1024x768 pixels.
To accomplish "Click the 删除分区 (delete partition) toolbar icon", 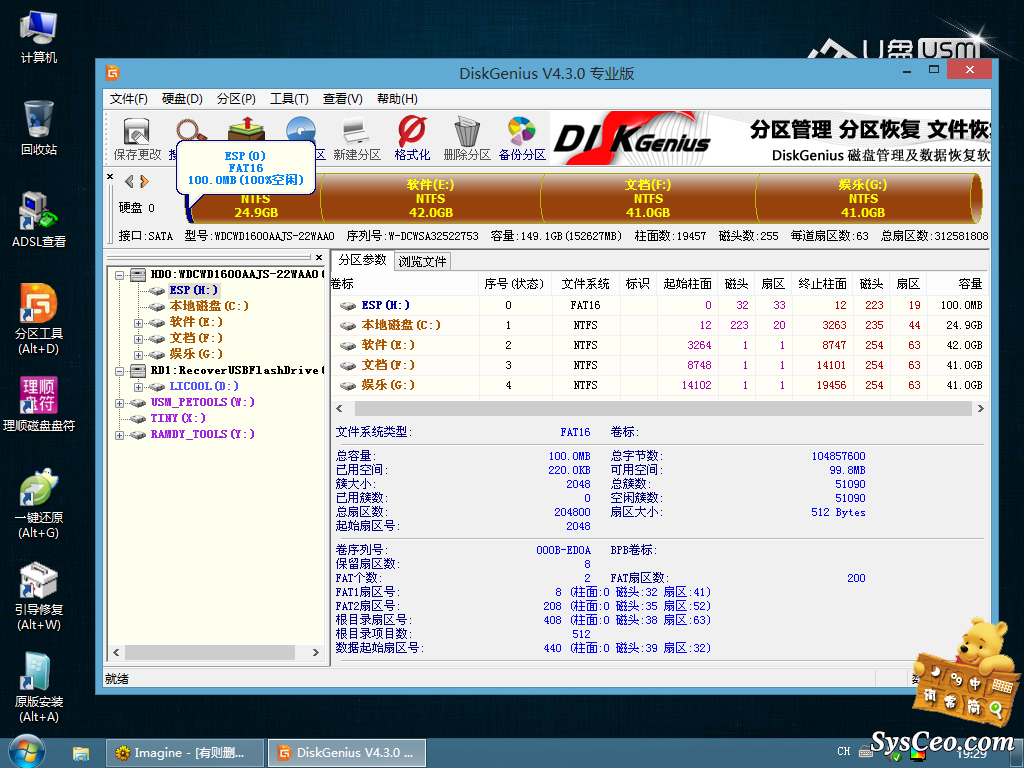I will point(467,138).
